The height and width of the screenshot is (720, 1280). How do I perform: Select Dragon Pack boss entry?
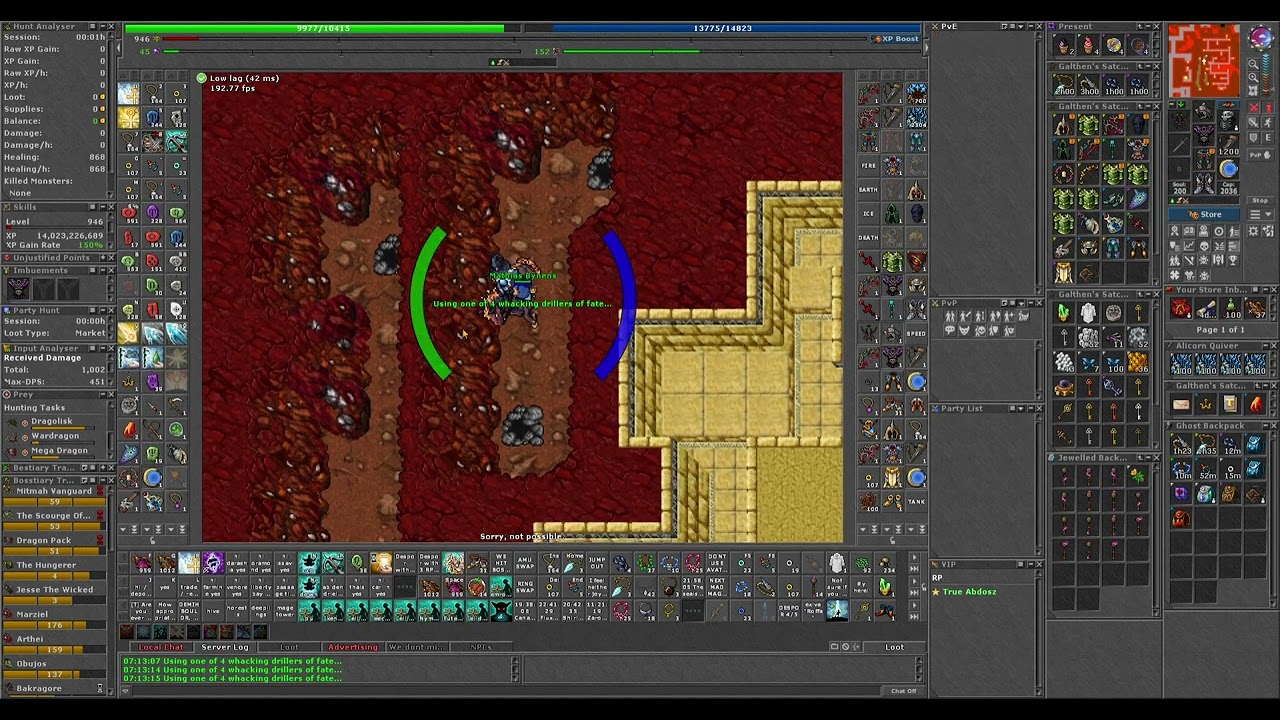[54, 544]
